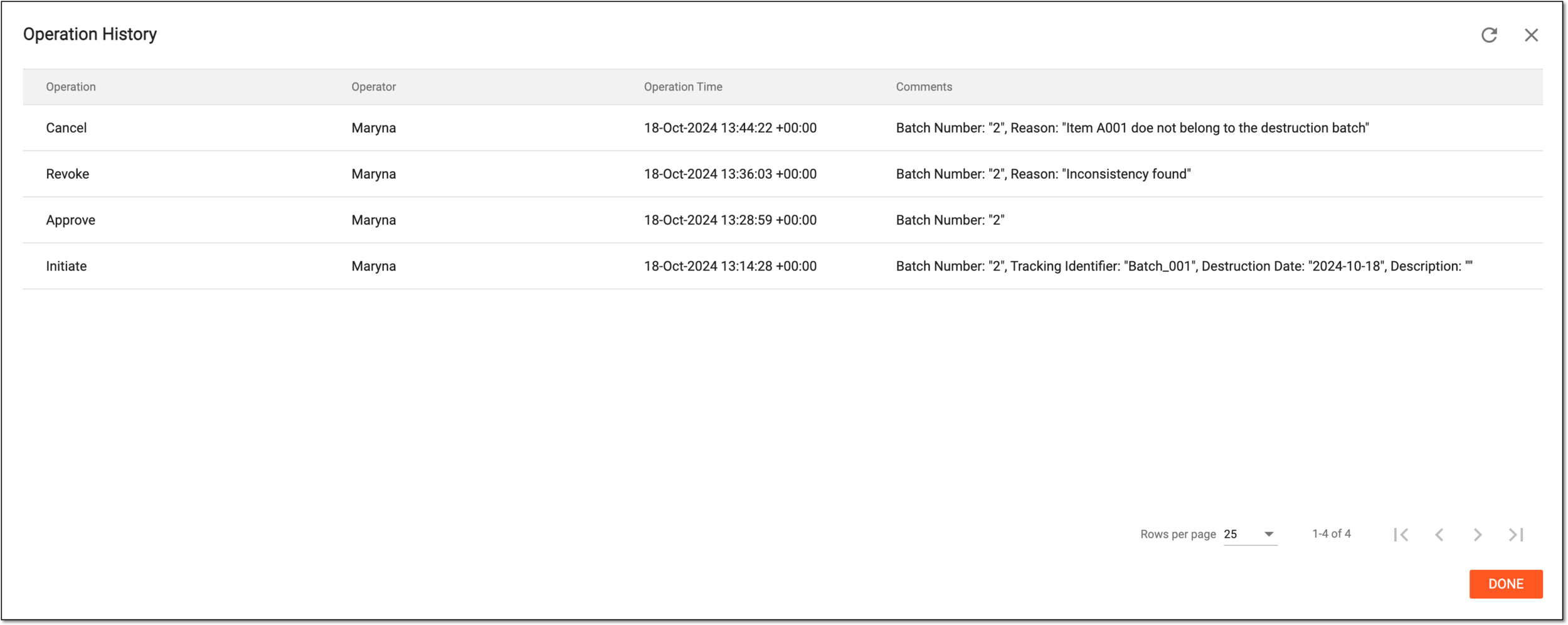Click the DONE button
This screenshot has width=1568, height=625.
[x=1506, y=584]
